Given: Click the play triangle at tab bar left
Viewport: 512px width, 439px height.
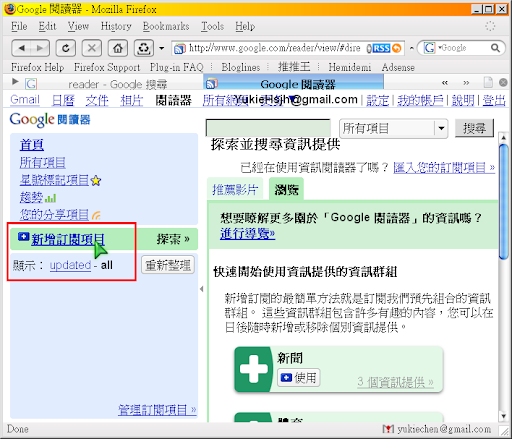Looking at the screenshot, I should point(15,81).
